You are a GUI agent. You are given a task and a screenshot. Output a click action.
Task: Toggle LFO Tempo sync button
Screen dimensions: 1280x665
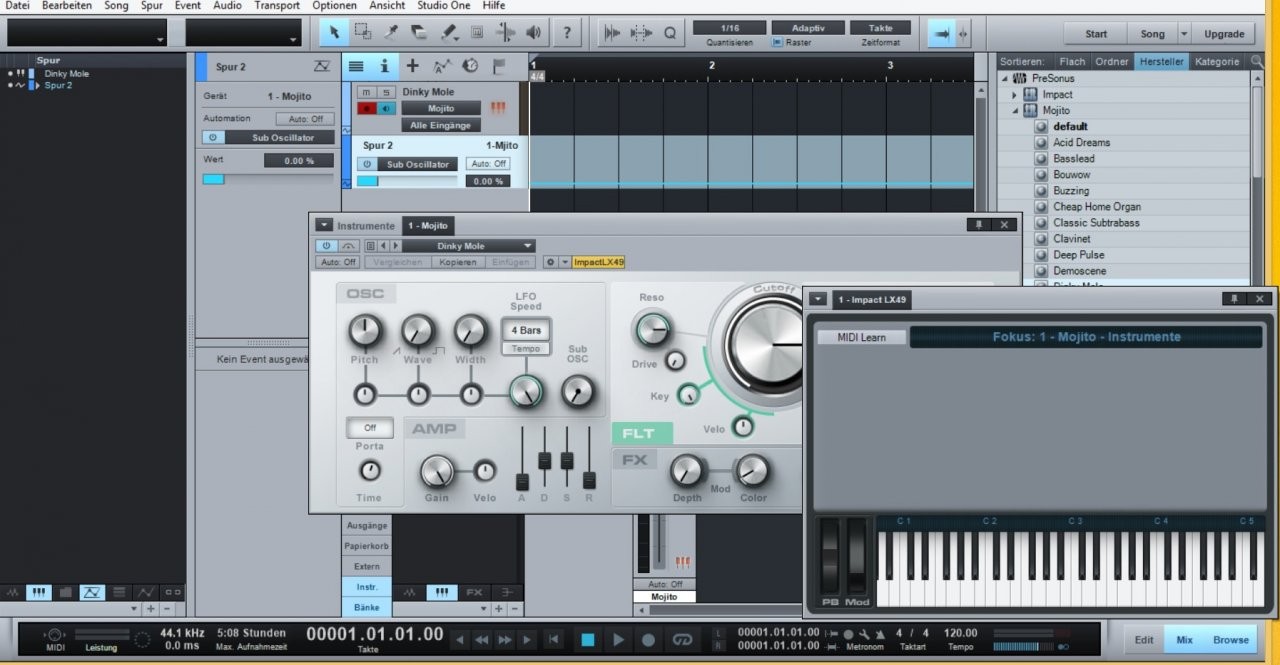click(526, 349)
